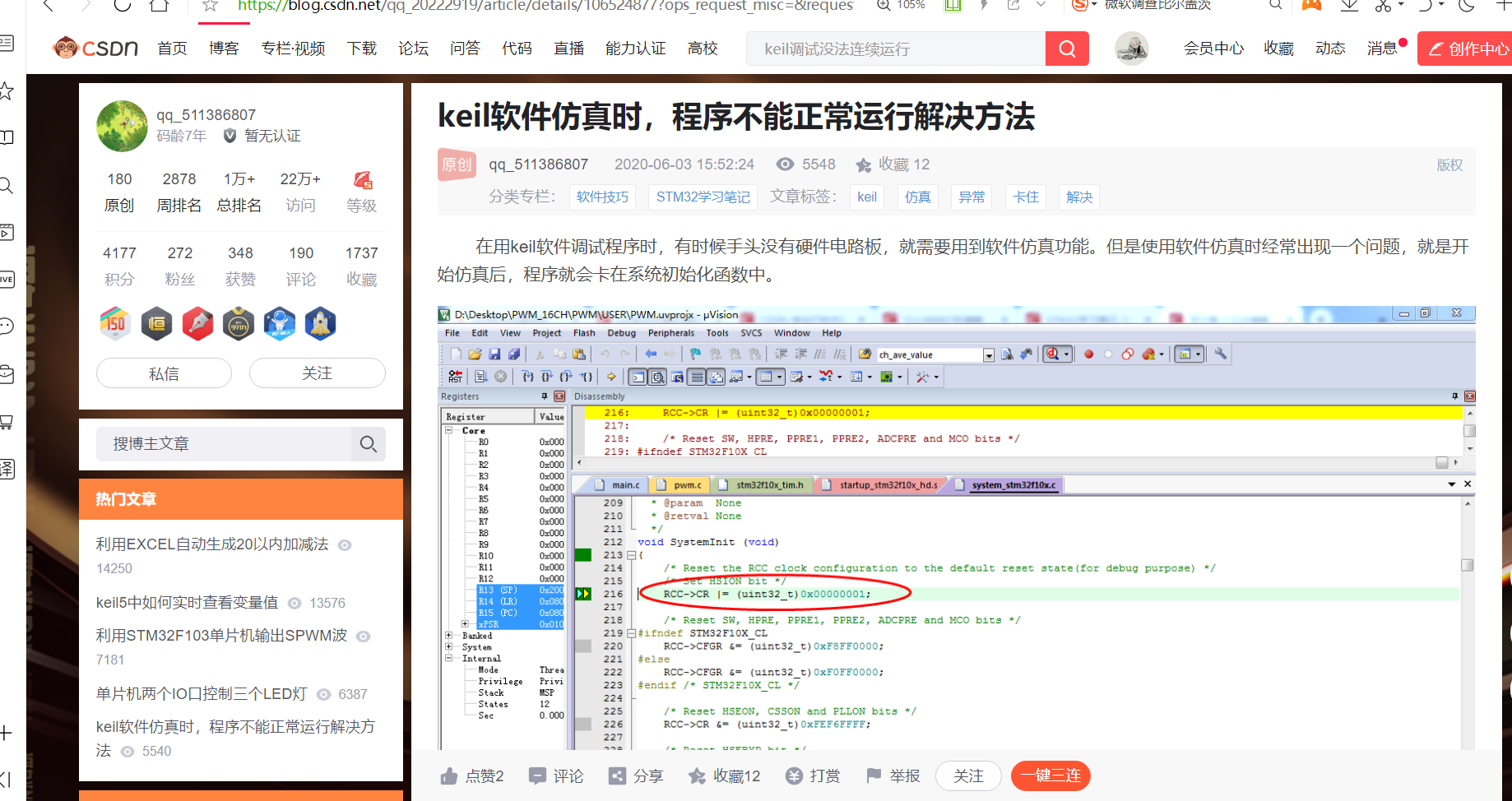Click the magnifier in the blogger article search
1512x801 pixels.
point(368,444)
